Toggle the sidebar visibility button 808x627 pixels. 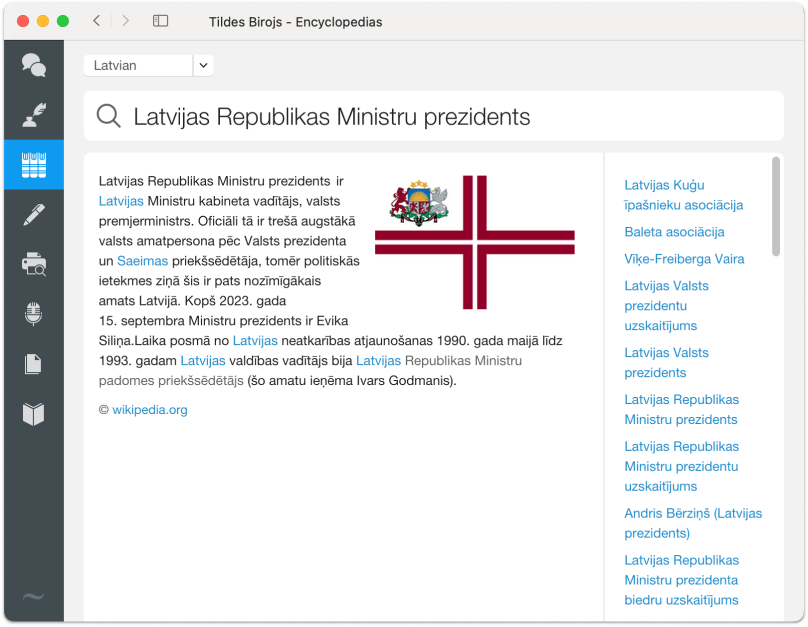tap(160, 21)
